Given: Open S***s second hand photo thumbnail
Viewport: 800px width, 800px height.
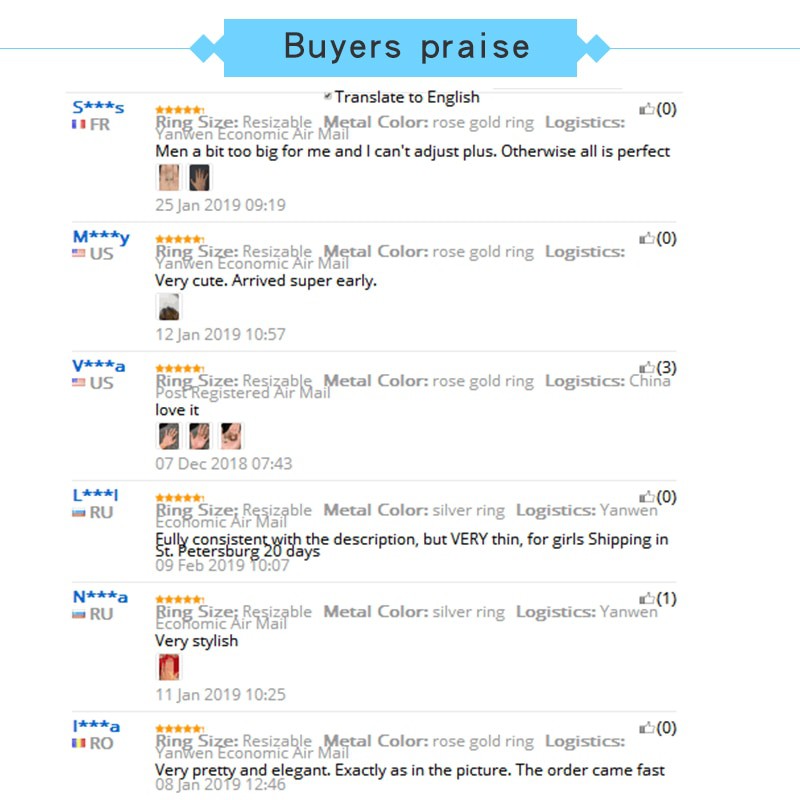Looking at the screenshot, I should [199, 178].
